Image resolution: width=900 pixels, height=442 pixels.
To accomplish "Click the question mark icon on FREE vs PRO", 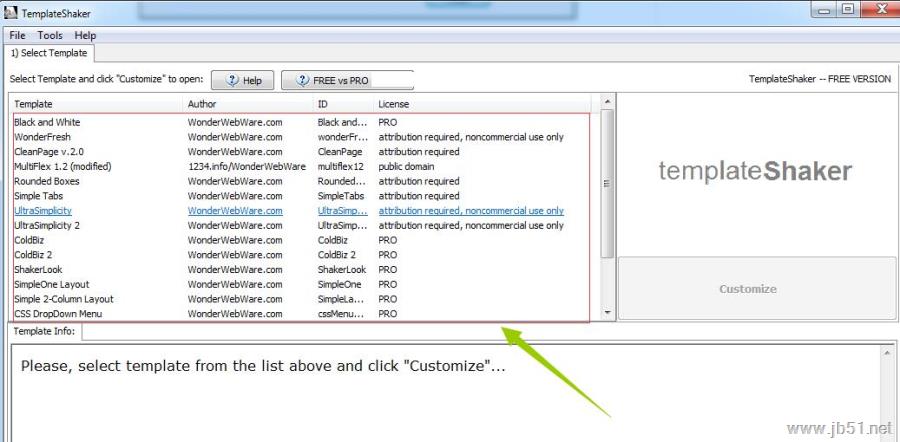I will pos(302,80).
